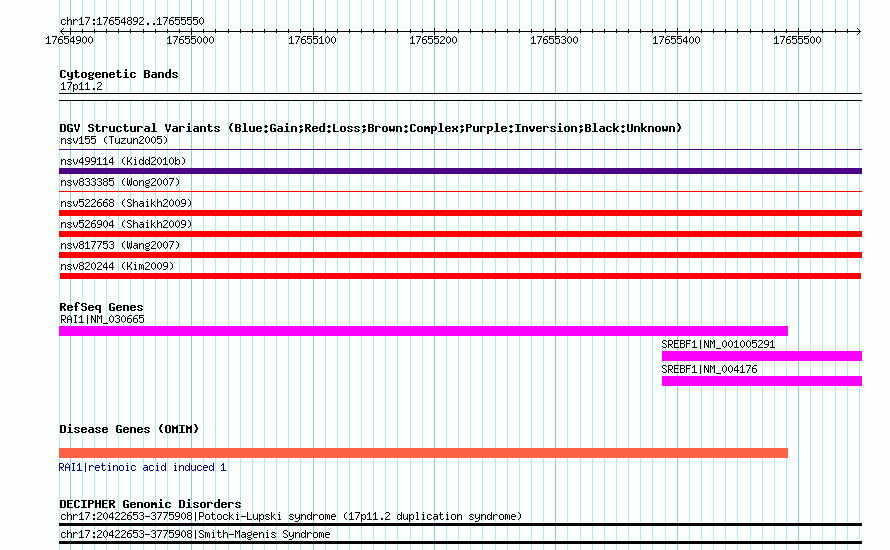
Task: Click the red nsv820244 loss bar
Action: click(460, 276)
